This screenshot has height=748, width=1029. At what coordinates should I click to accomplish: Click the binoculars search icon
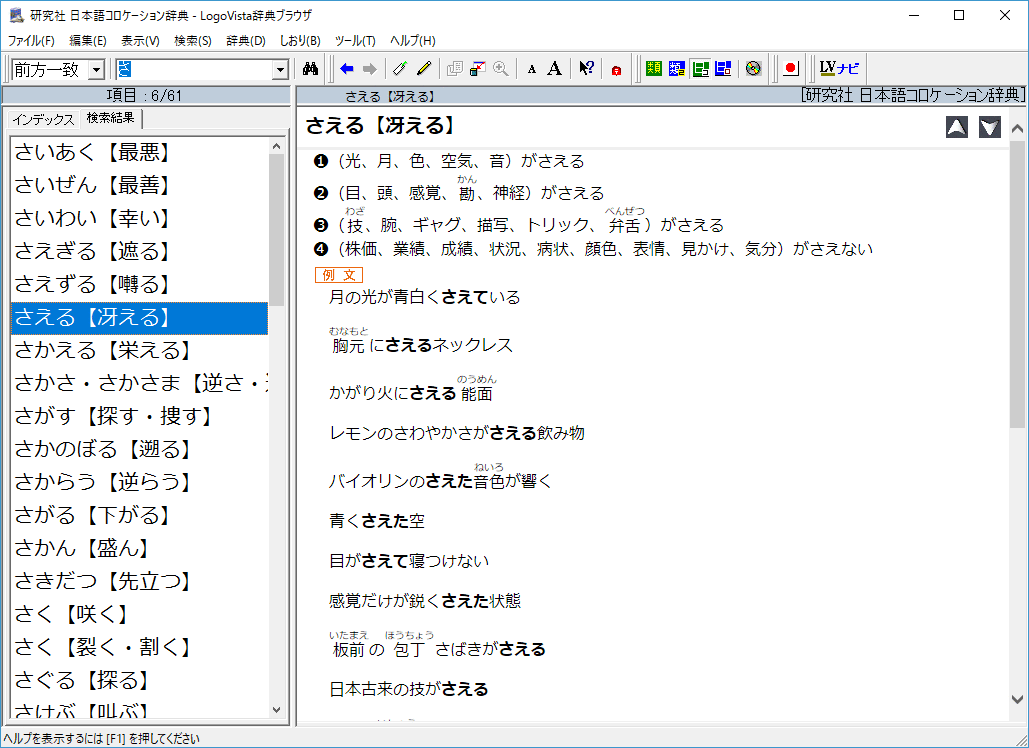[310, 68]
